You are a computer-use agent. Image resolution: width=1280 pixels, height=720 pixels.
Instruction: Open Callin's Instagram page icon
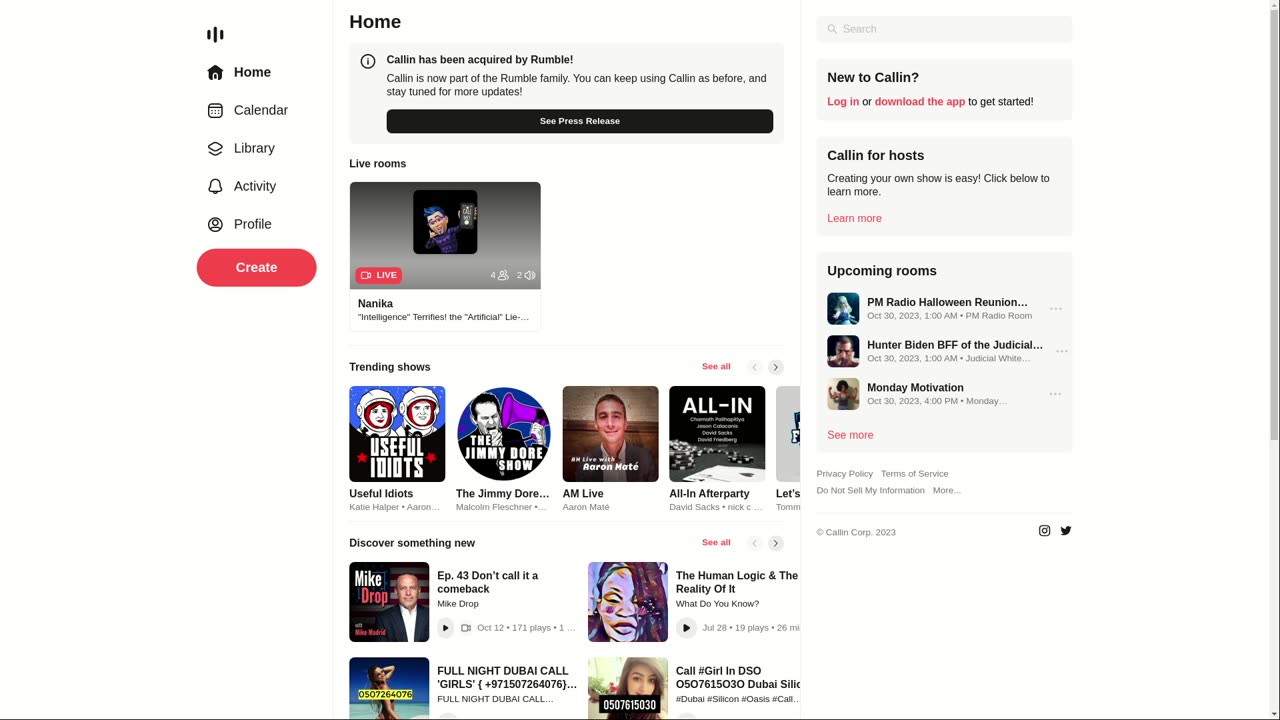tap(1044, 531)
